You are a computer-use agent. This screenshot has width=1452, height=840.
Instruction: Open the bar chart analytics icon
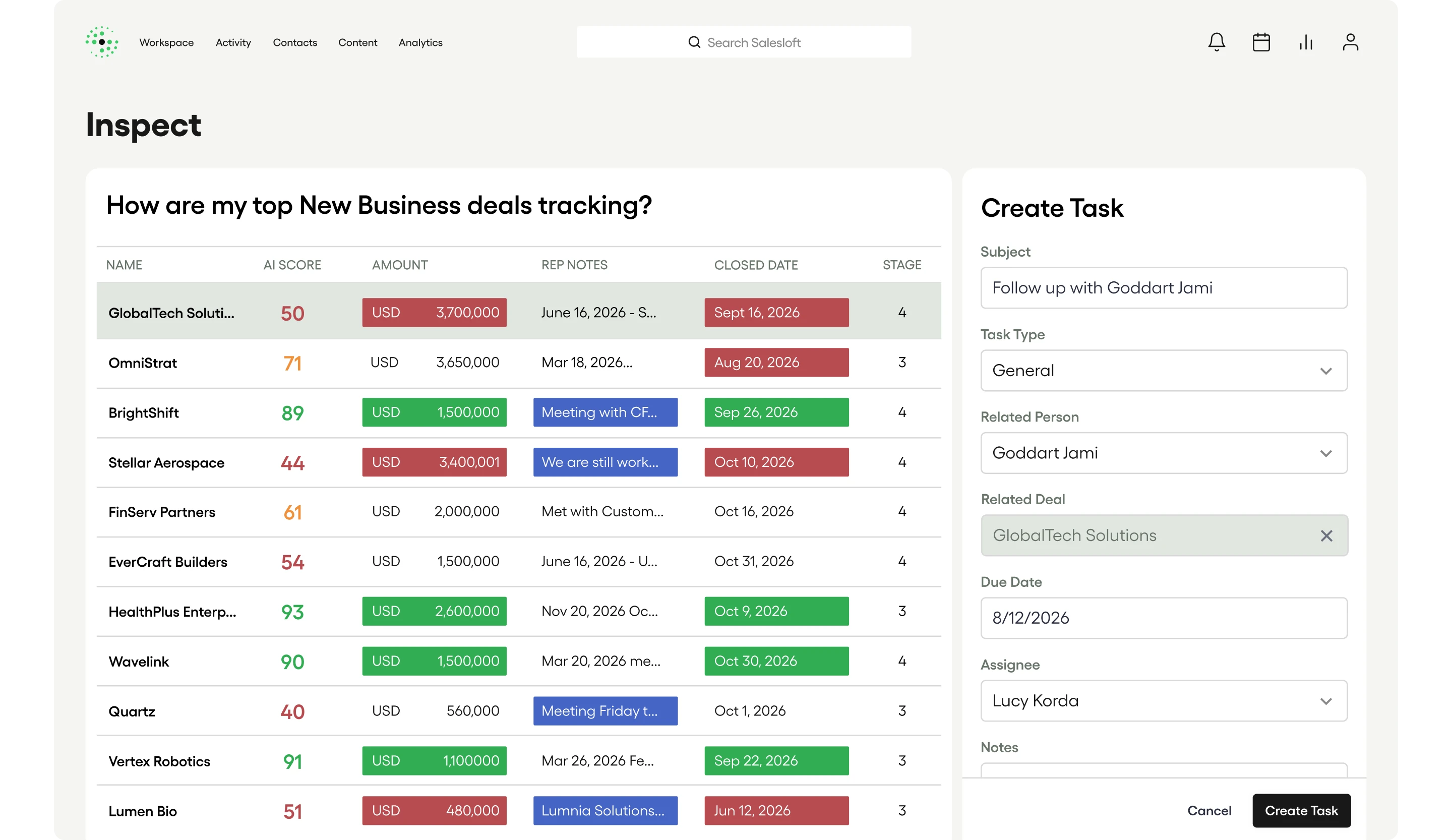pos(1306,42)
